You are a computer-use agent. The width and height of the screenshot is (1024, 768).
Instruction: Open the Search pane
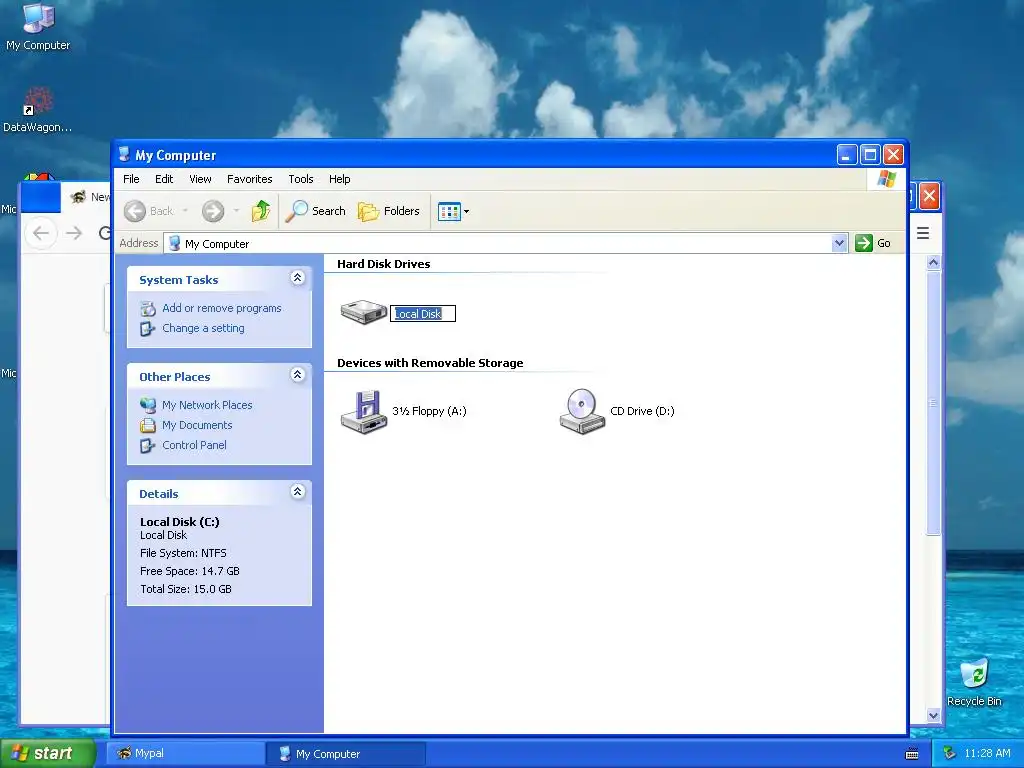(x=316, y=211)
